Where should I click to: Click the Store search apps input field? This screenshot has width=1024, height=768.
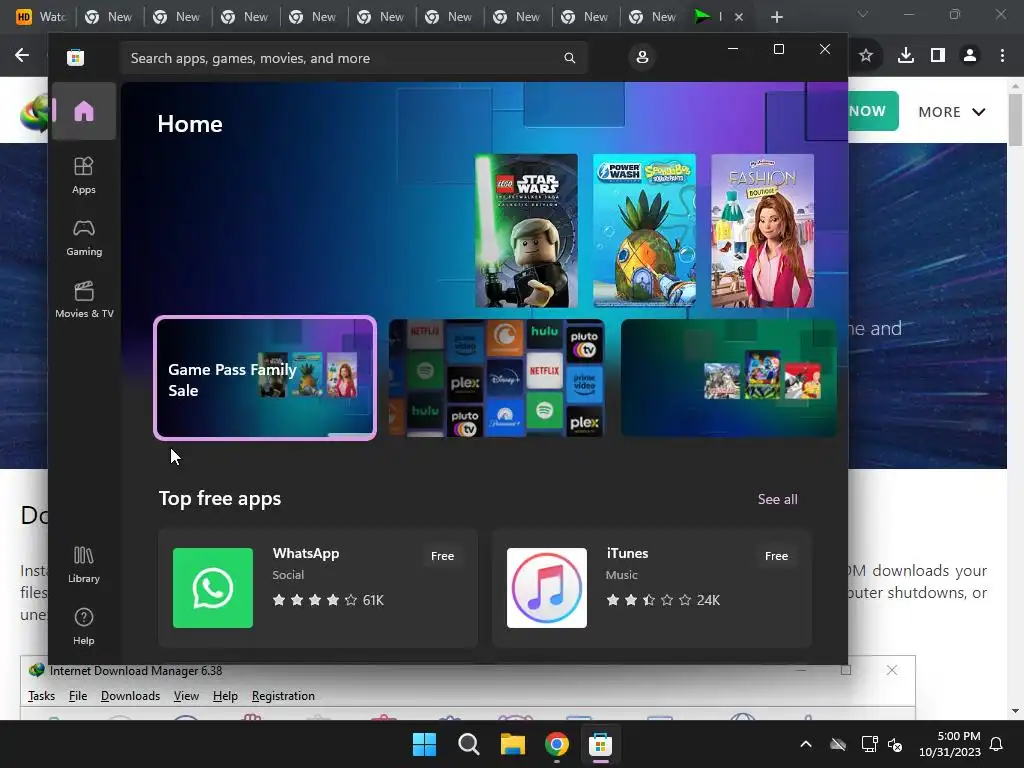coord(353,58)
